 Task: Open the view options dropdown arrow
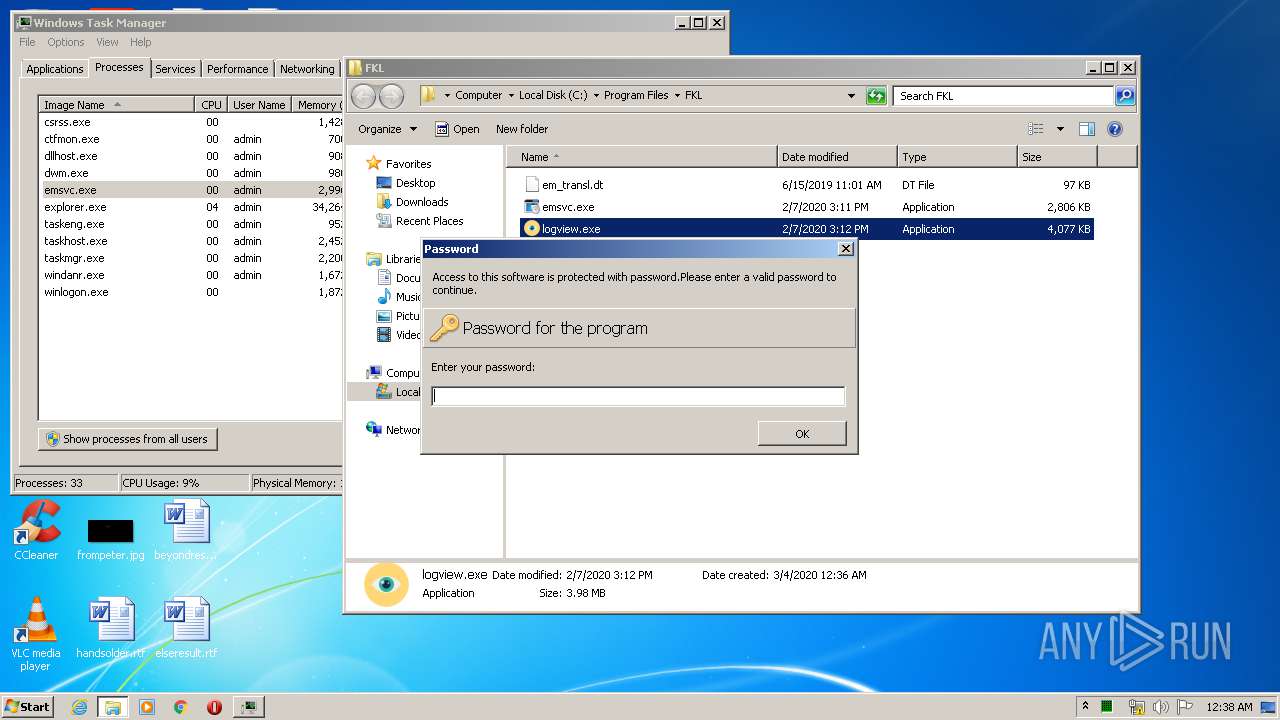[1060, 129]
